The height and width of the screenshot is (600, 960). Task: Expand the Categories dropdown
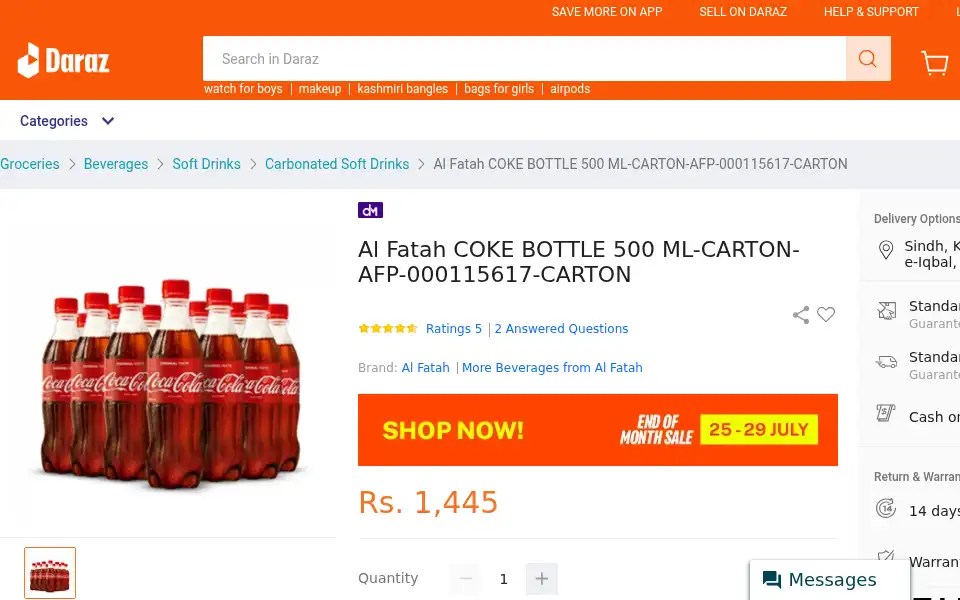[67, 121]
